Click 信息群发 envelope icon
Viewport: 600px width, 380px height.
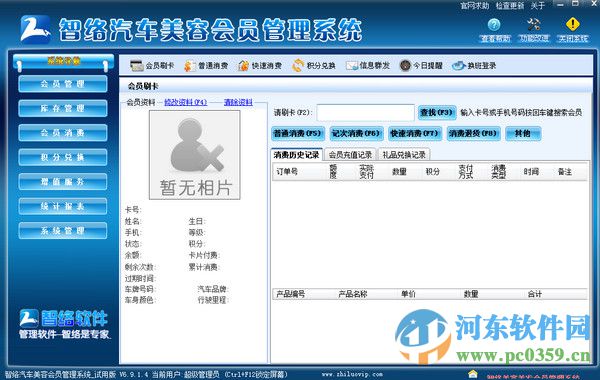(352, 66)
